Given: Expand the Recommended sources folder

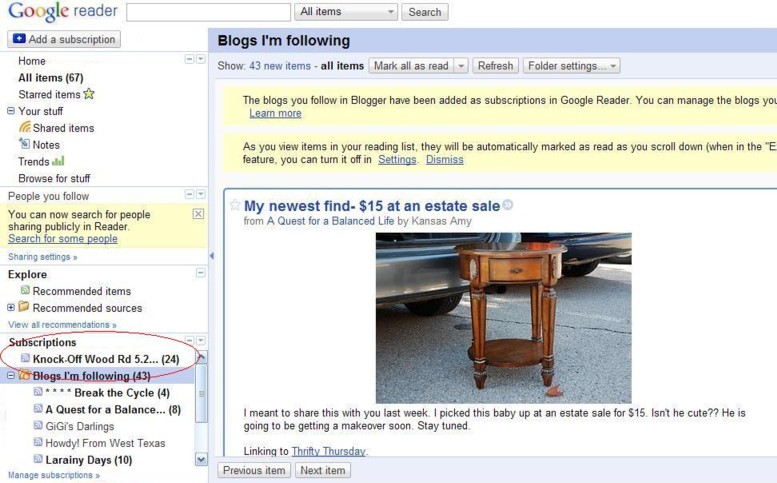Looking at the screenshot, I should (11, 308).
